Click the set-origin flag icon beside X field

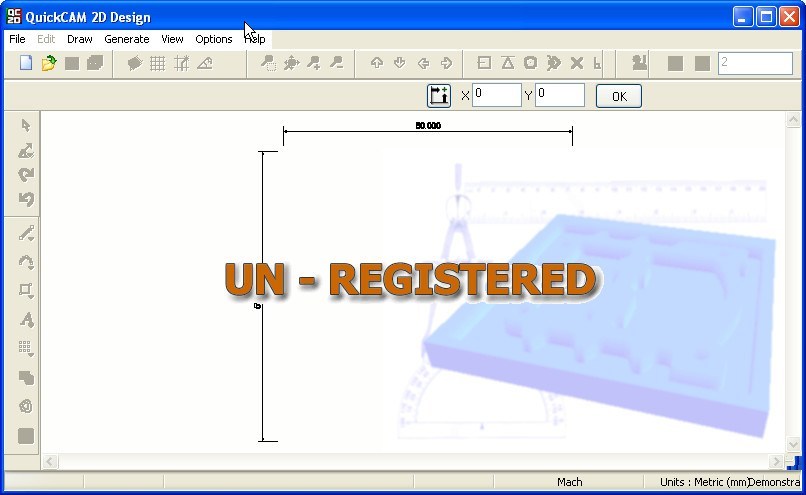click(438, 96)
